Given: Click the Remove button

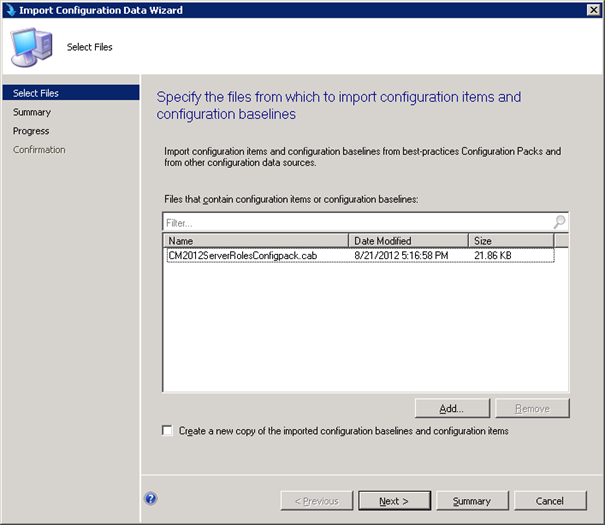Looking at the screenshot, I should (532, 409).
